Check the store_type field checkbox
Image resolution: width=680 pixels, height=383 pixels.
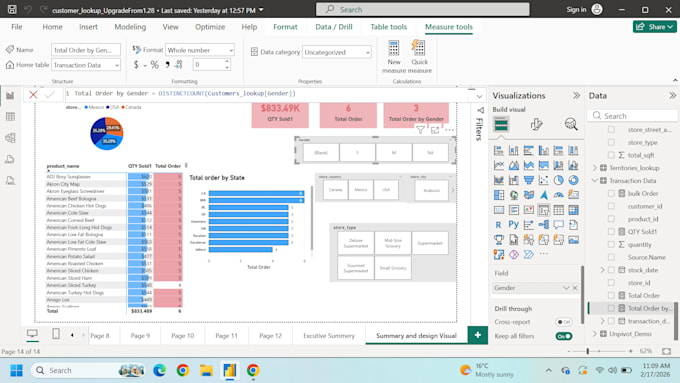tap(611, 142)
